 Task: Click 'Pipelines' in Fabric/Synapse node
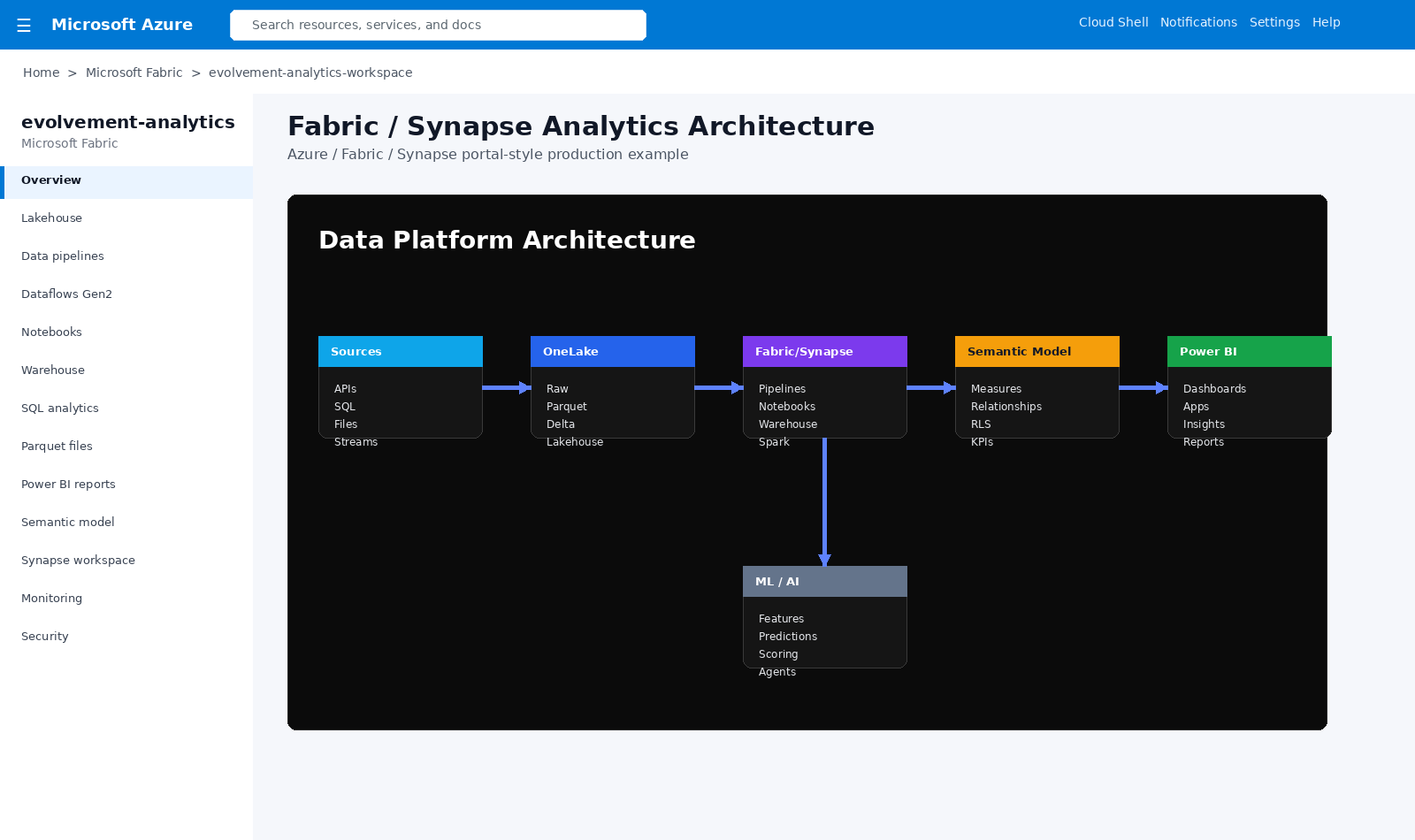click(782, 389)
